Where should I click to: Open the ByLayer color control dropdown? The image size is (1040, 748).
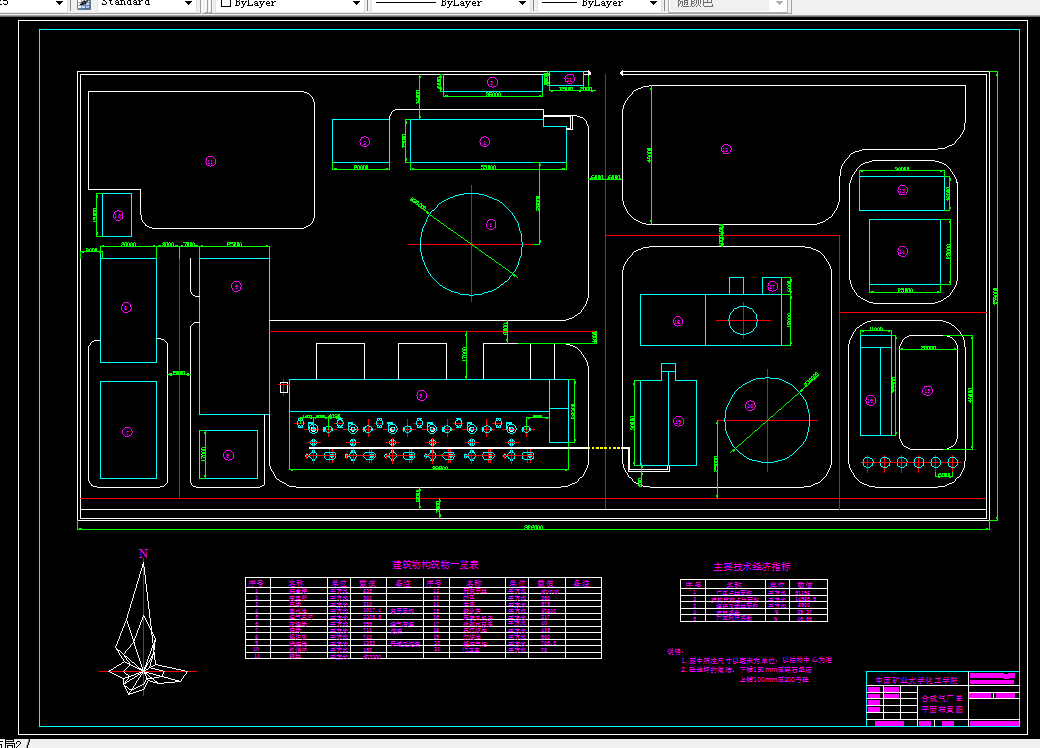289,4
